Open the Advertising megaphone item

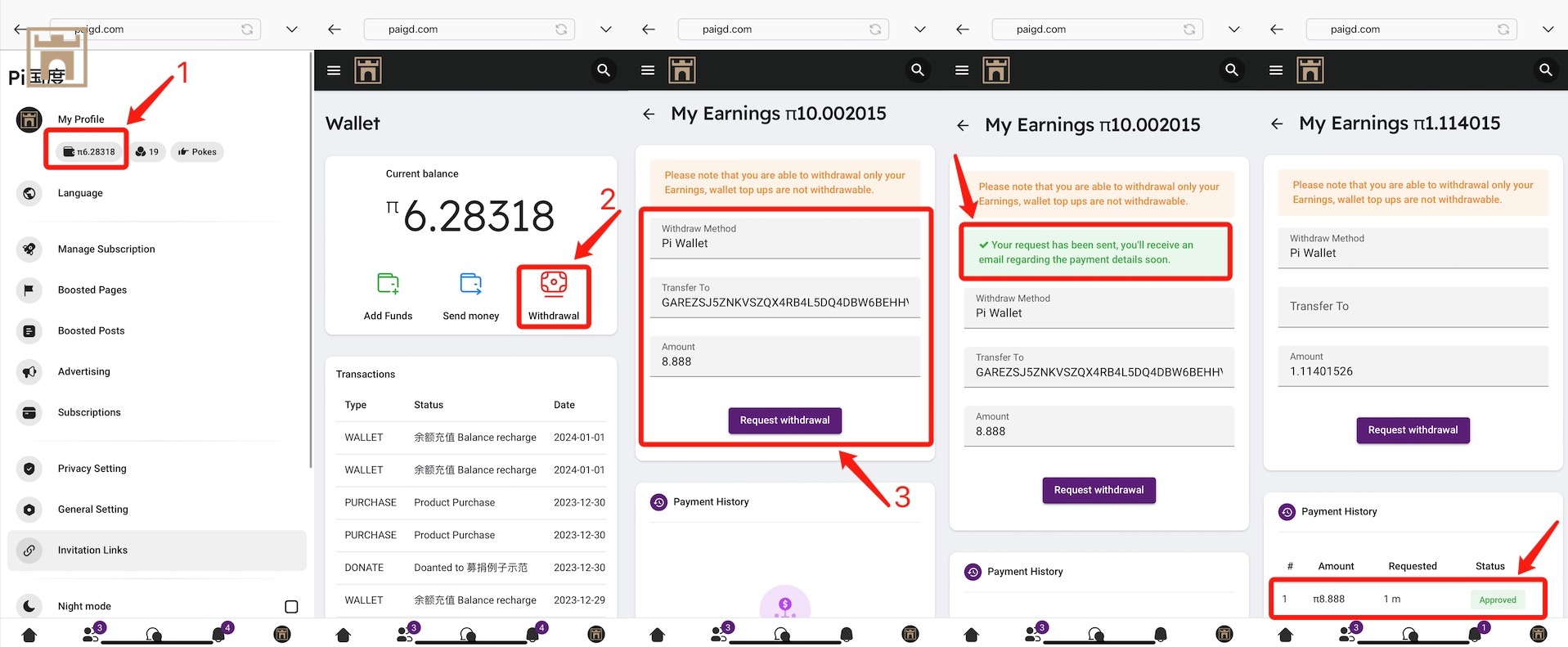[83, 371]
